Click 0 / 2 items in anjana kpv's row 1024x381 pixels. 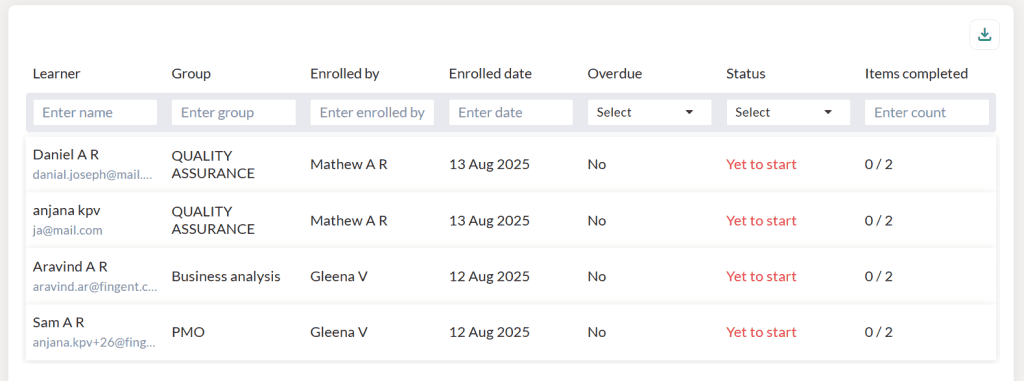point(878,221)
